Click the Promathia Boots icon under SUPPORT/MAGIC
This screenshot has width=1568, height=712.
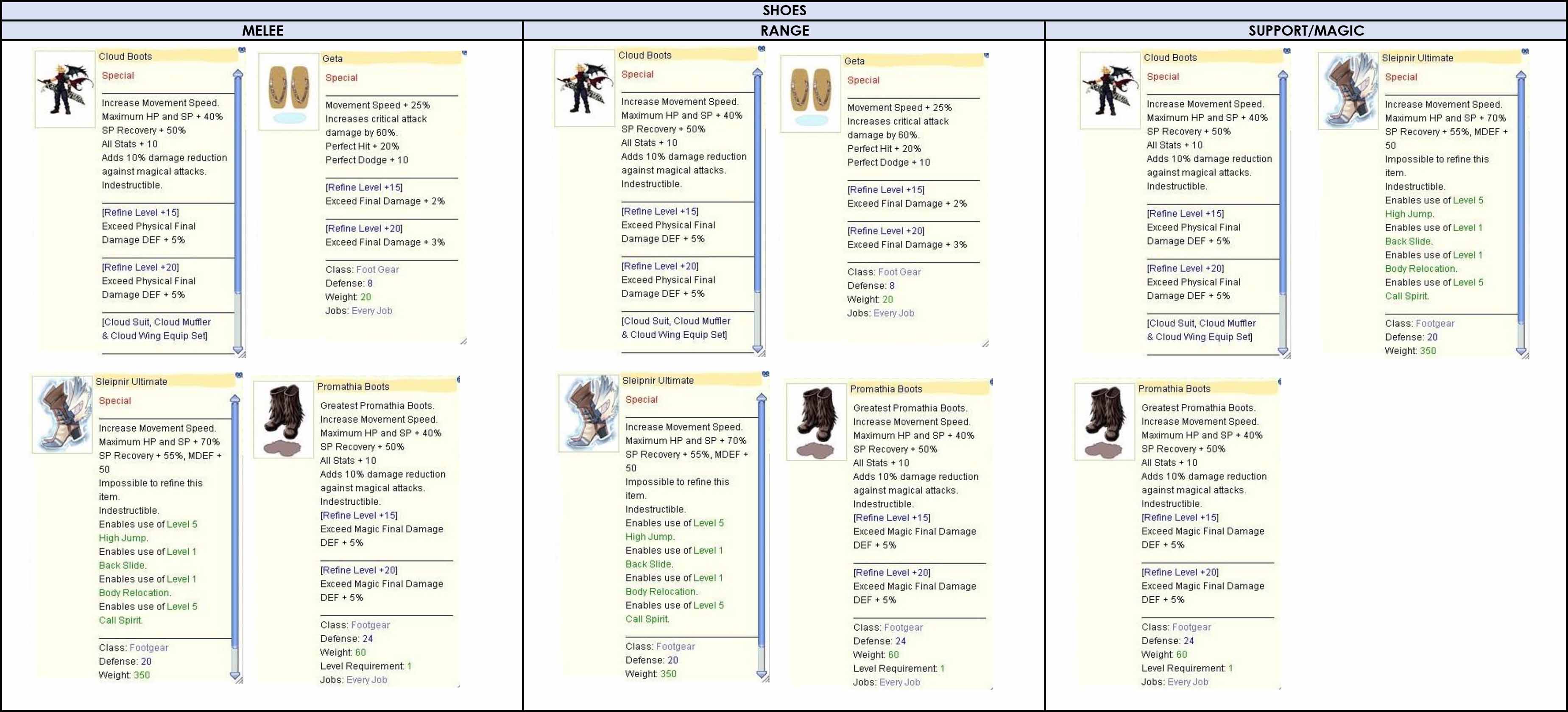pos(1105,421)
